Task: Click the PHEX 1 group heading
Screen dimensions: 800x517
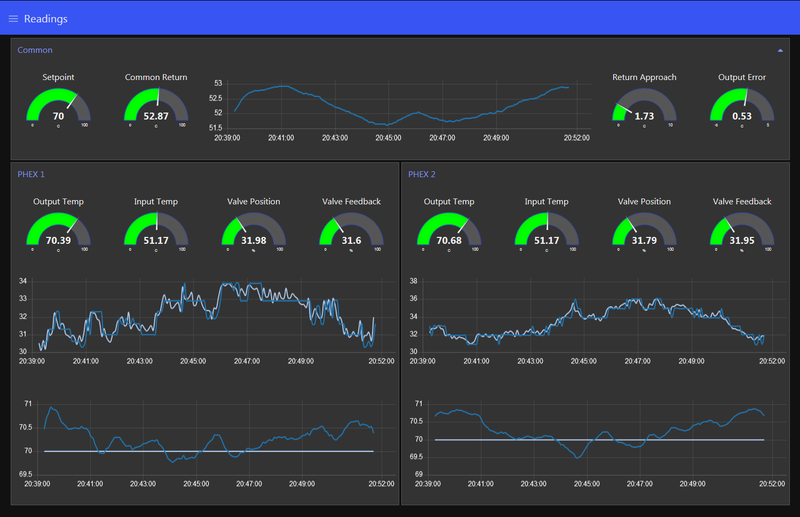Action: tap(31, 175)
